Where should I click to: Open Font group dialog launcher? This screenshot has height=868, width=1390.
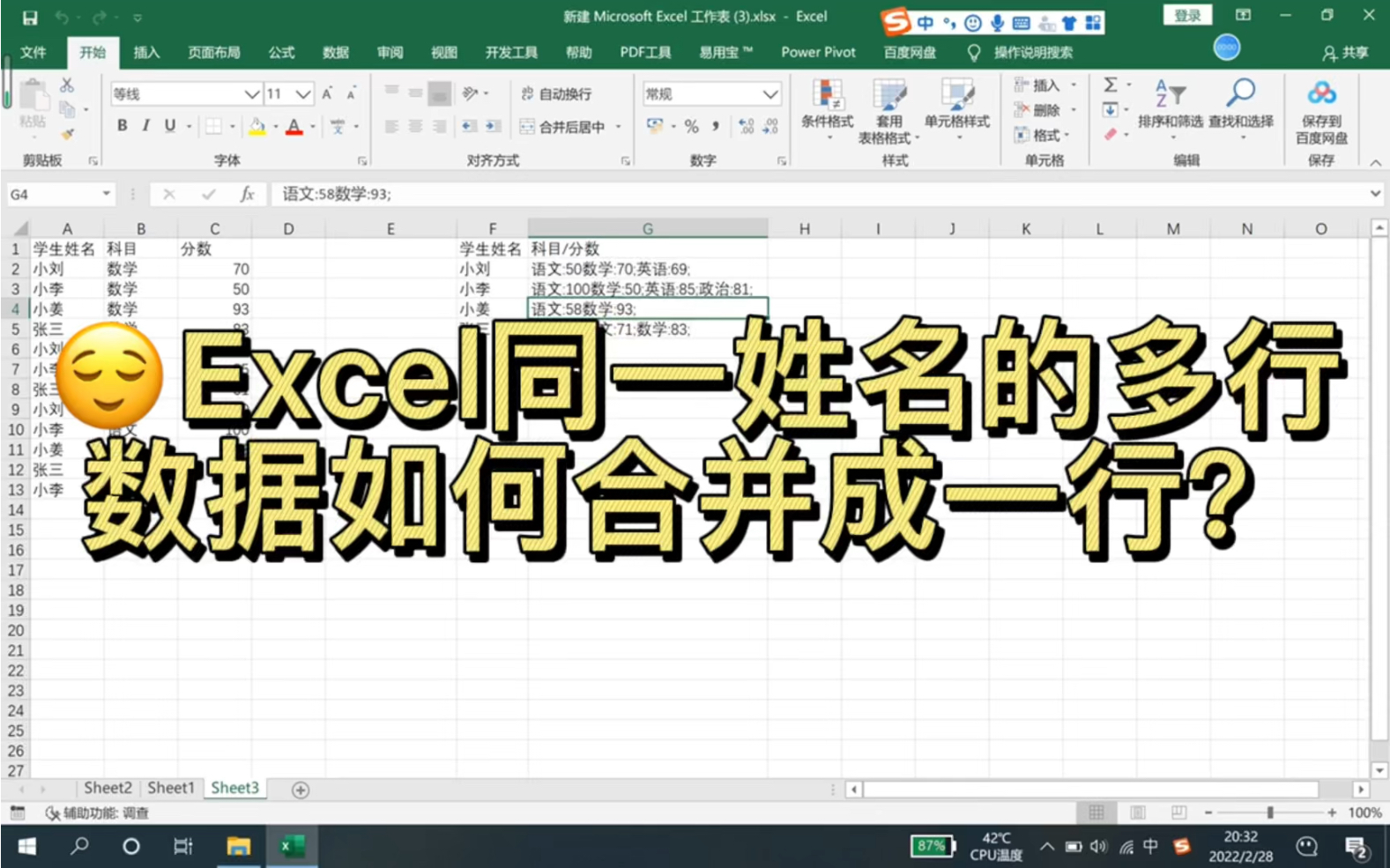tap(361, 161)
